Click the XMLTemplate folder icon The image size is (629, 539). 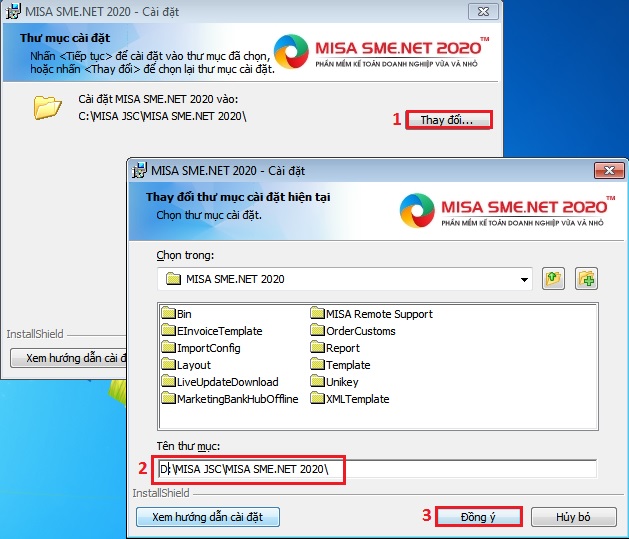[318, 398]
